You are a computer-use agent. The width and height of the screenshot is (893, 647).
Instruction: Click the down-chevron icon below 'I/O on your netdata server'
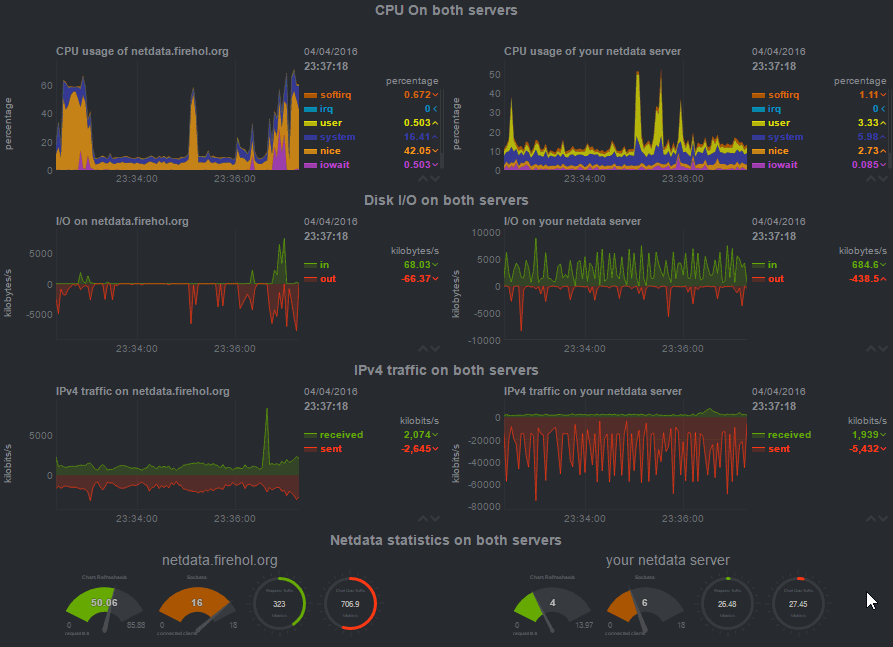point(882,348)
